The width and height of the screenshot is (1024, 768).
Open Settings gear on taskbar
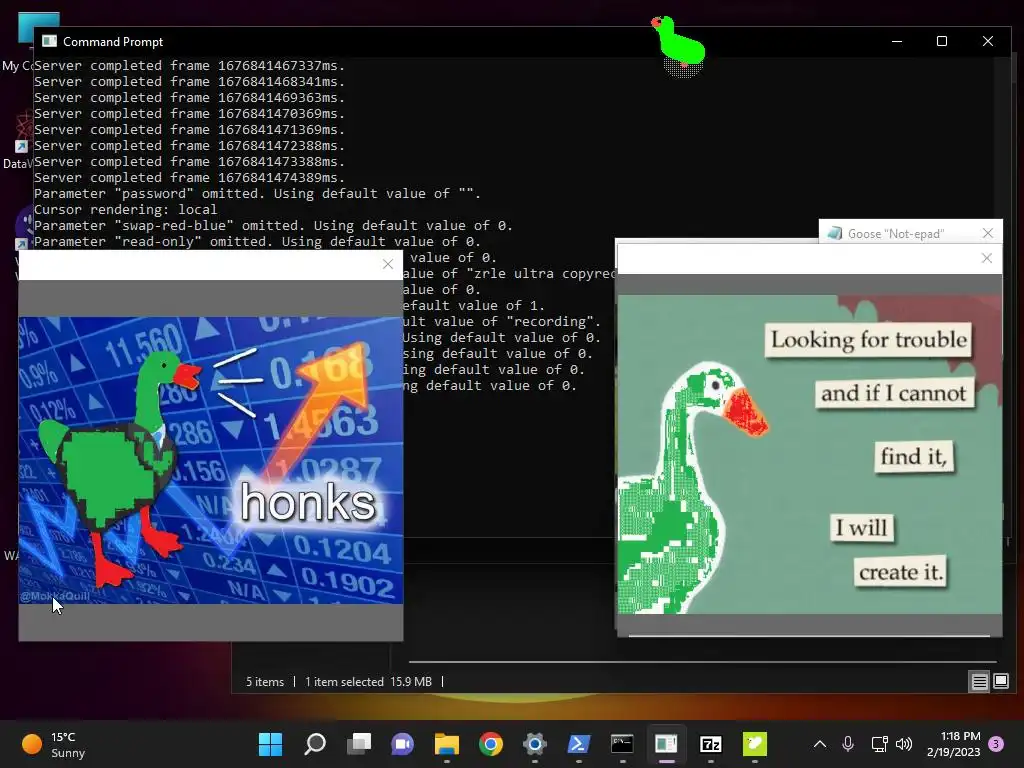(x=534, y=744)
